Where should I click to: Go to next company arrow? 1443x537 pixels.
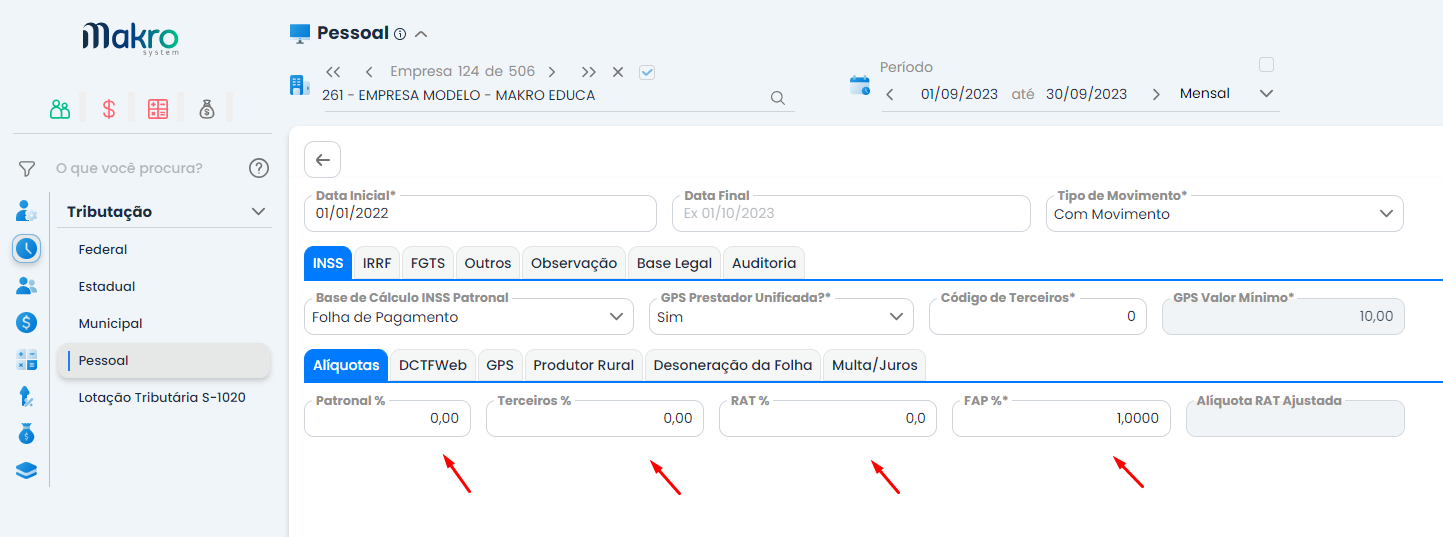pos(552,72)
